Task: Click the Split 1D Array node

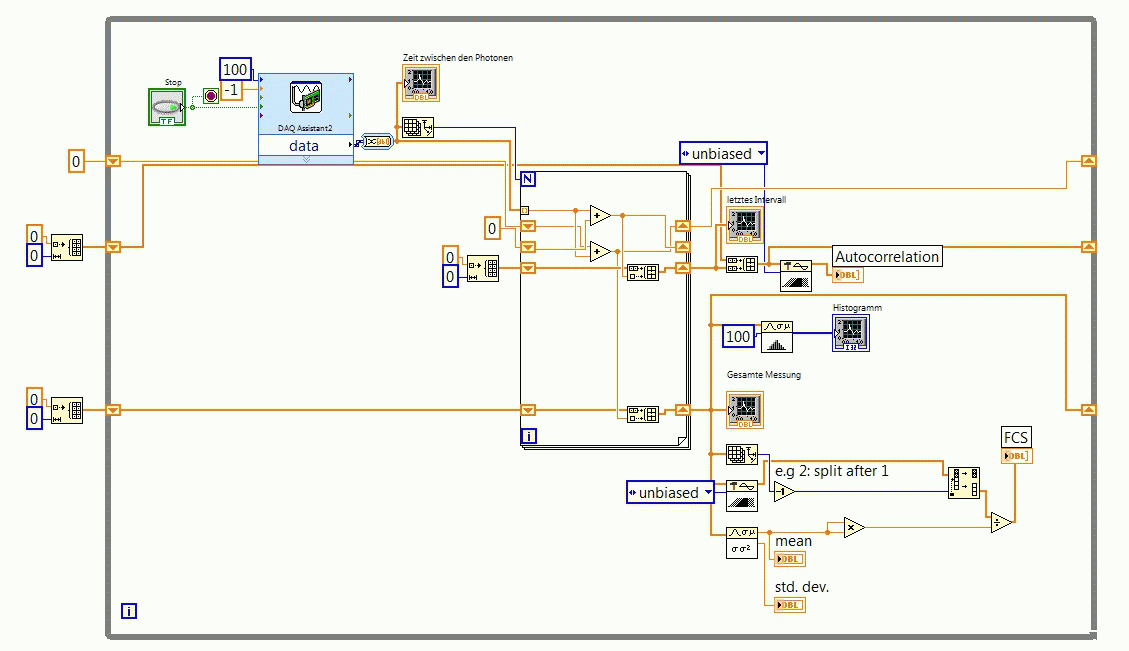Action: (x=963, y=482)
